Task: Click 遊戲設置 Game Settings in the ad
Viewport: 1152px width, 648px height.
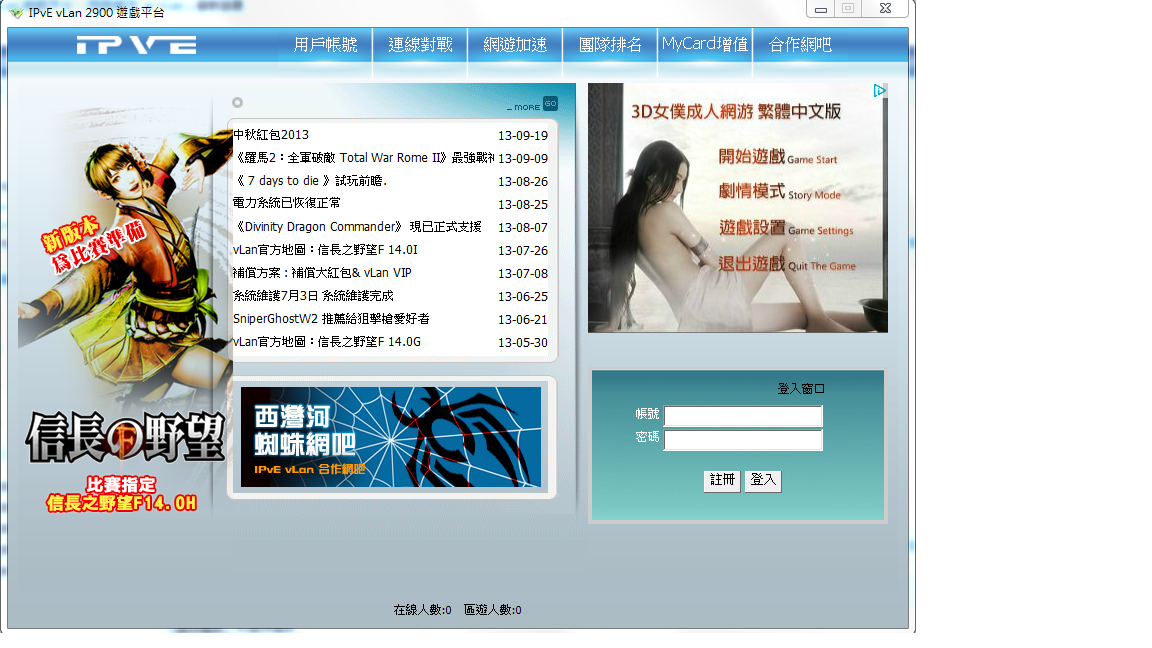Action: [786, 228]
